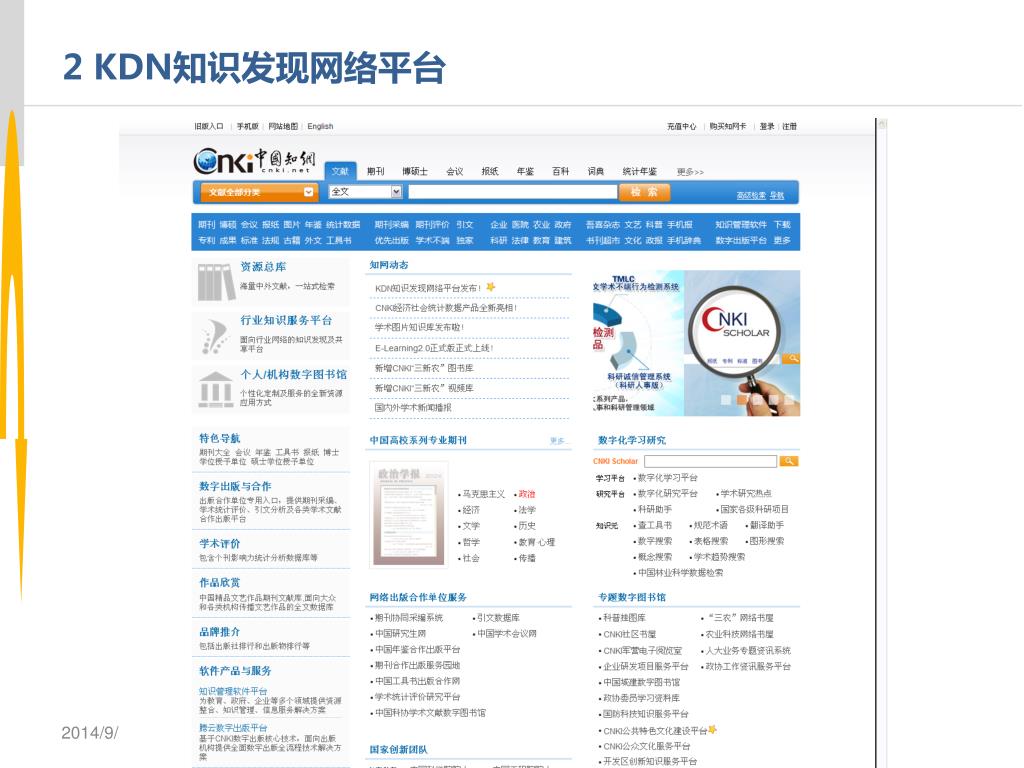Viewport: 1024px width, 768px height.
Task: Open 国内外学术新闻播报 news item
Action: tap(413, 408)
